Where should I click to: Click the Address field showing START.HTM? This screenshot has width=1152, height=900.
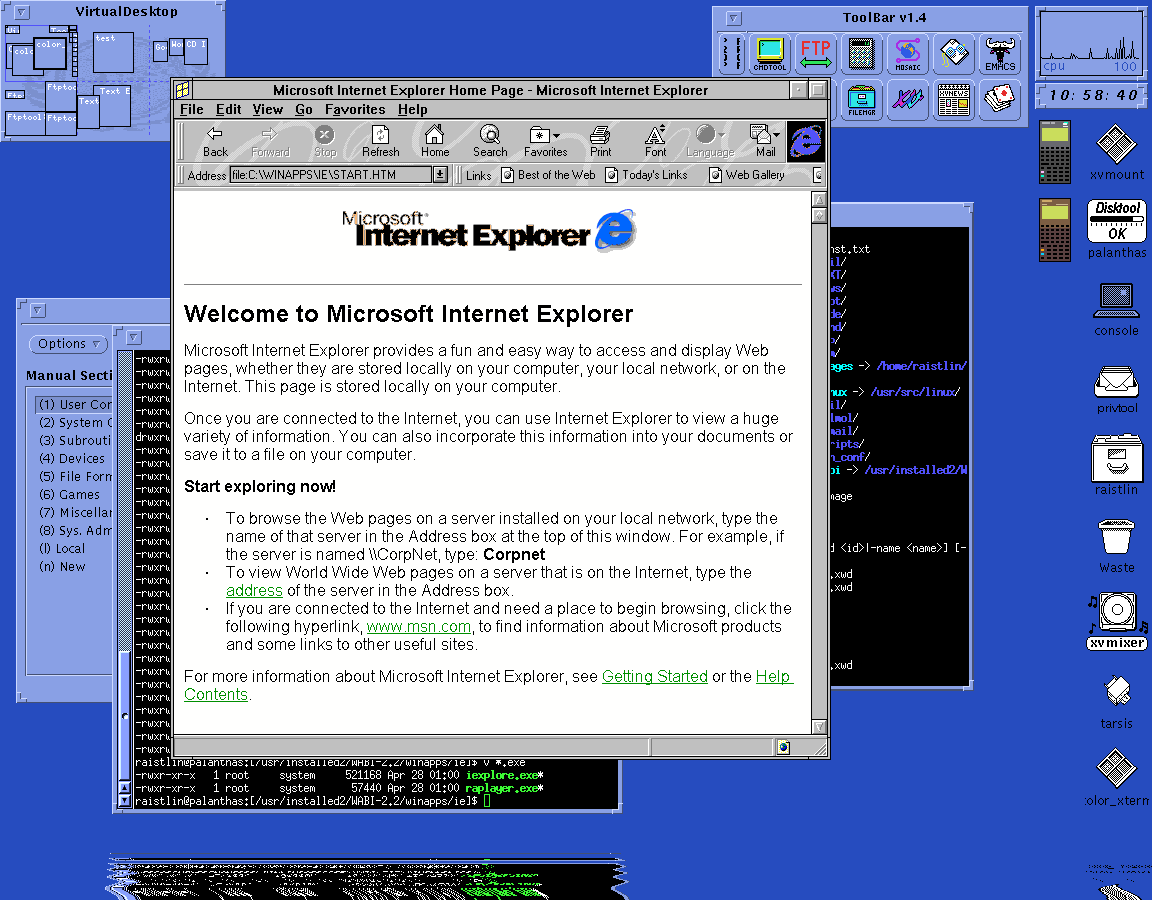(331, 175)
